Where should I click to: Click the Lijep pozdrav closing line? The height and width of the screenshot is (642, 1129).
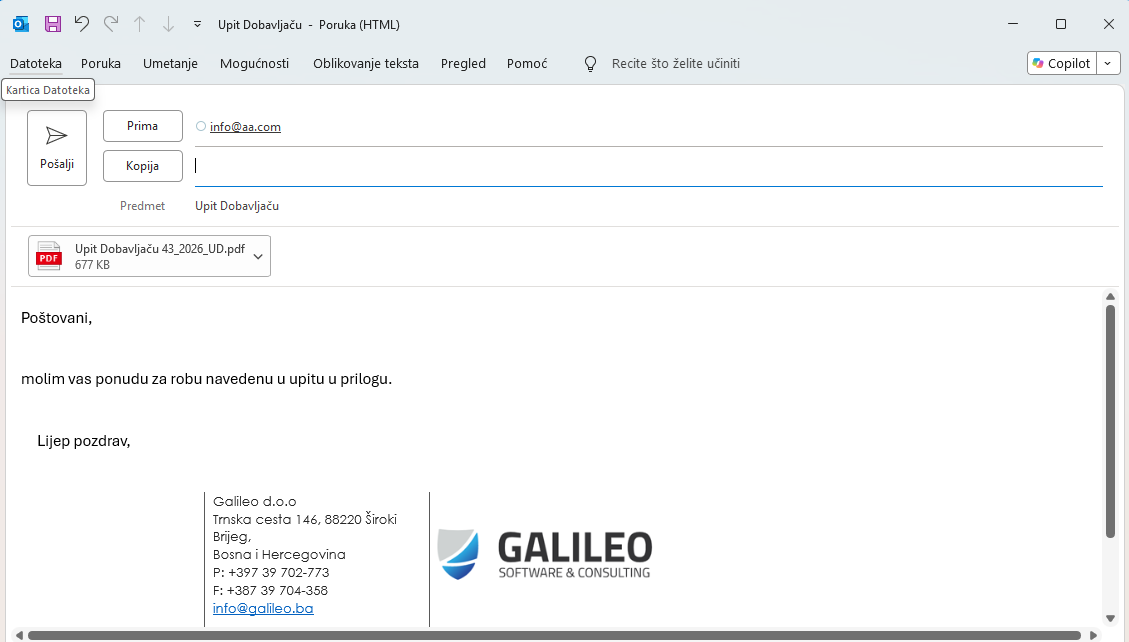pyautogui.click(x=84, y=441)
